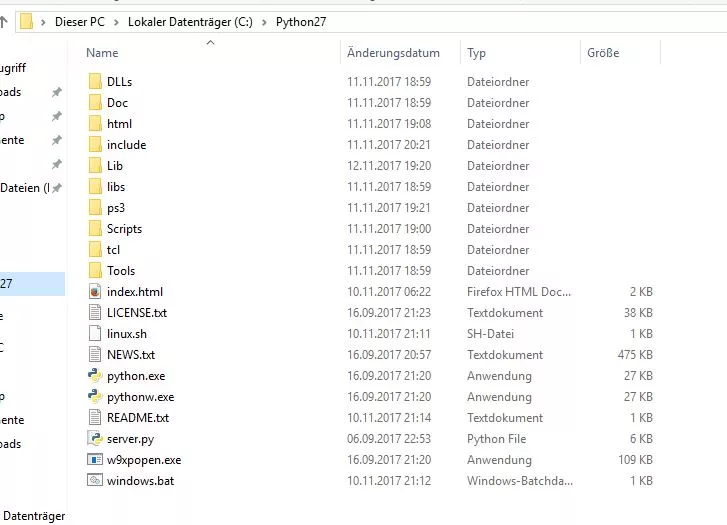727x525 pixels.
Task: Select the Scripts folder icon
Action: [x=95, y=229]
